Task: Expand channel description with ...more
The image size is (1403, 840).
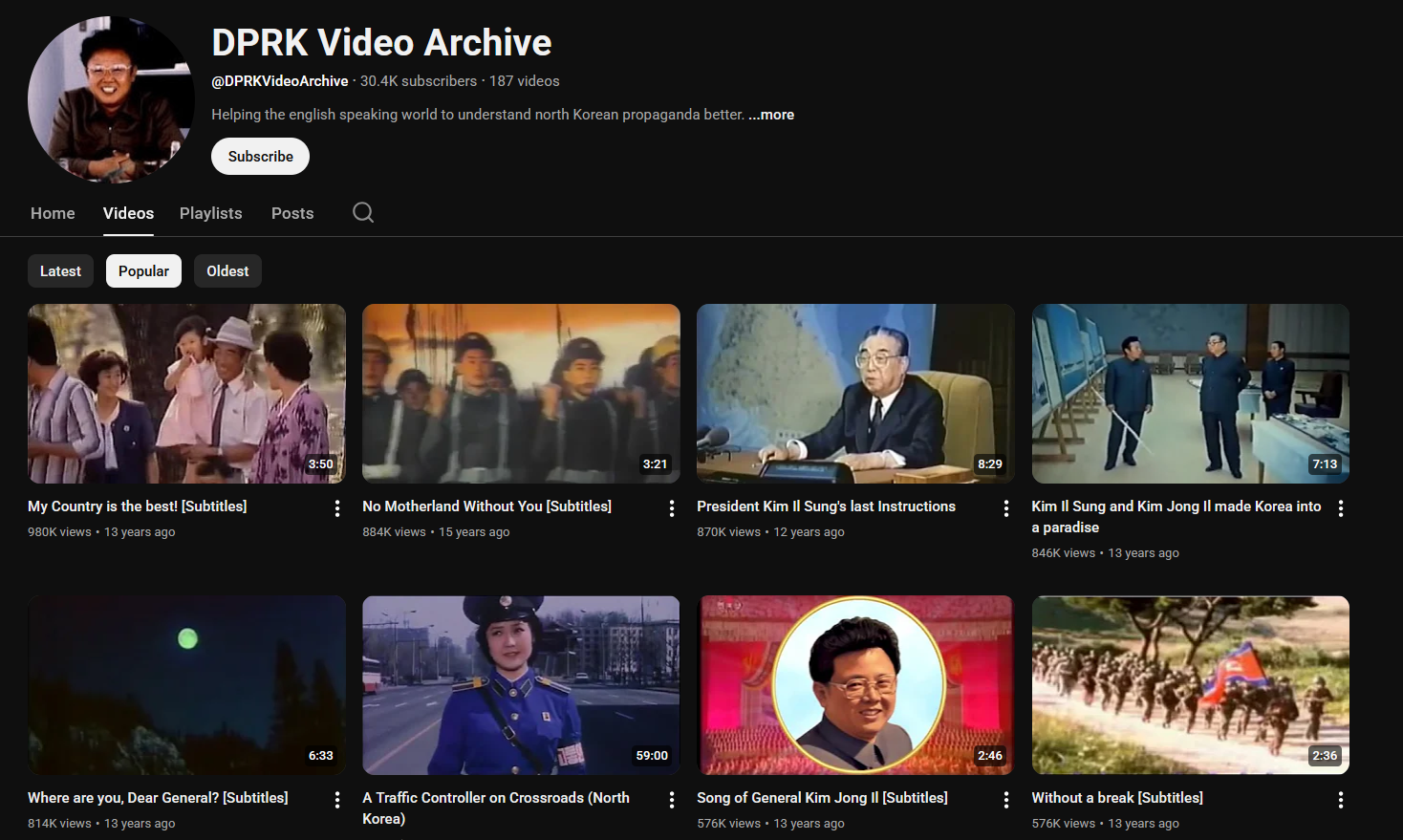Action: coord(771,115)
